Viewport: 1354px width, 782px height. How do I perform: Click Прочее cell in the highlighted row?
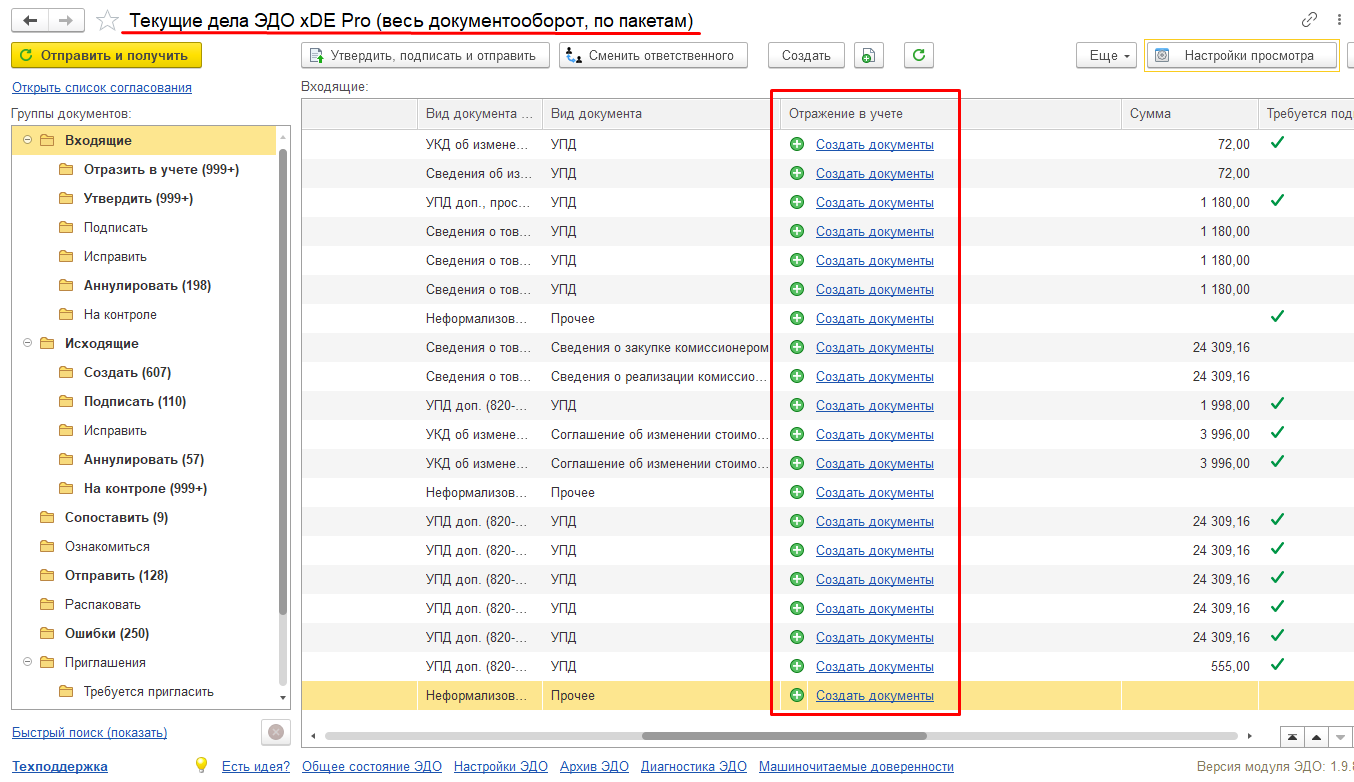coord(661,695)
